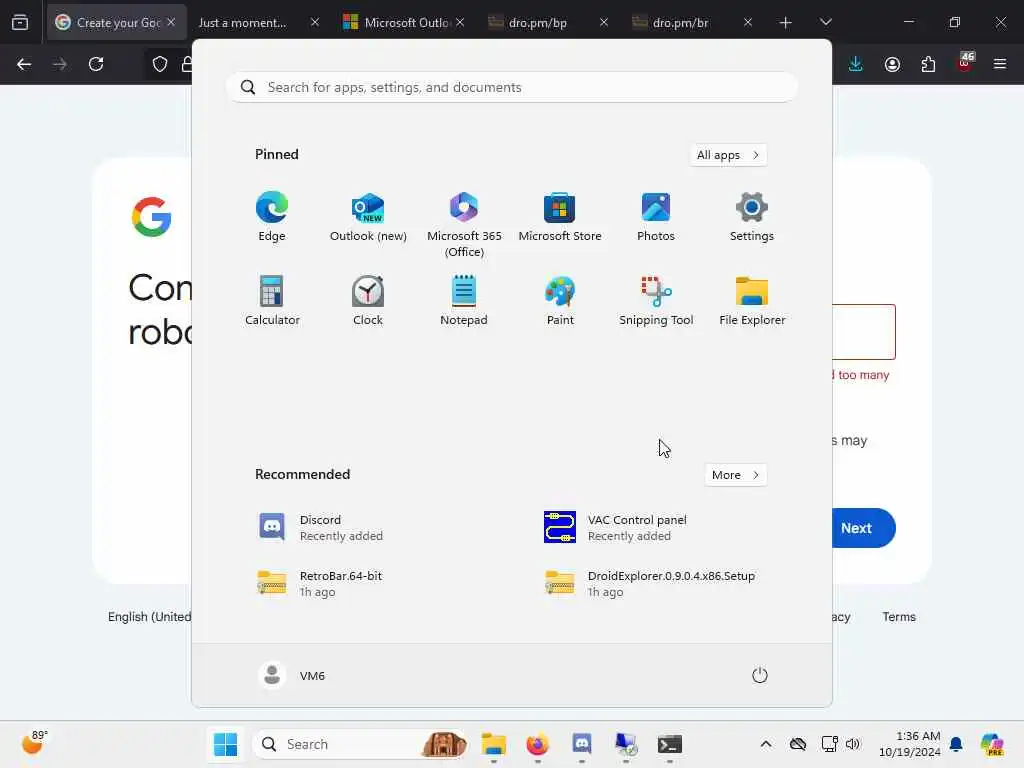Viewport: 1024px width, 768px height.
Task: Open Paint from Start menu
Action: click(560, 300)
